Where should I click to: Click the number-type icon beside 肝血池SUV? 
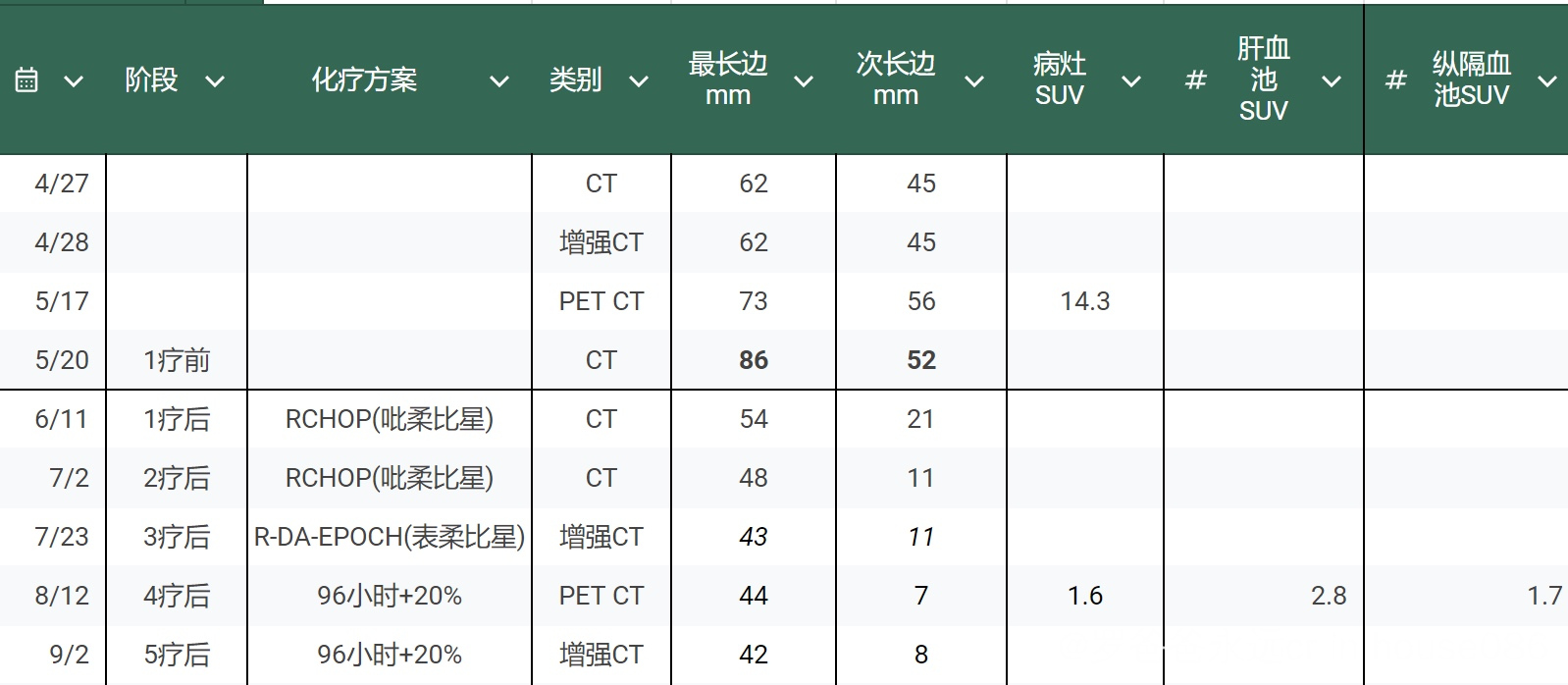tap(1195, 80)
